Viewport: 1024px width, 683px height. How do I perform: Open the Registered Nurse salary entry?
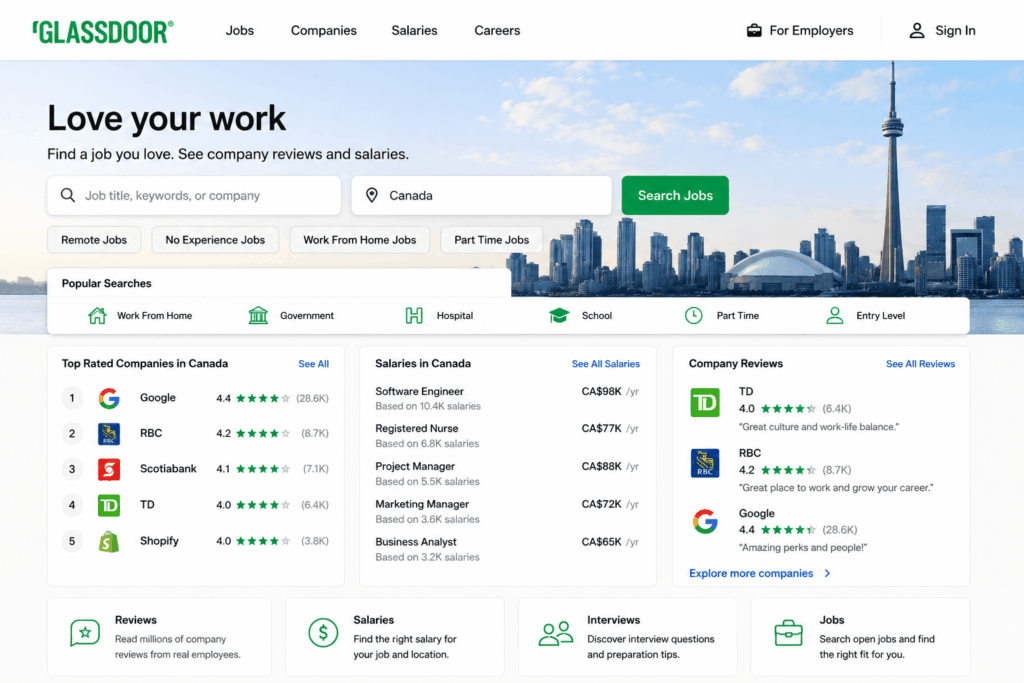tap(507, 436)
